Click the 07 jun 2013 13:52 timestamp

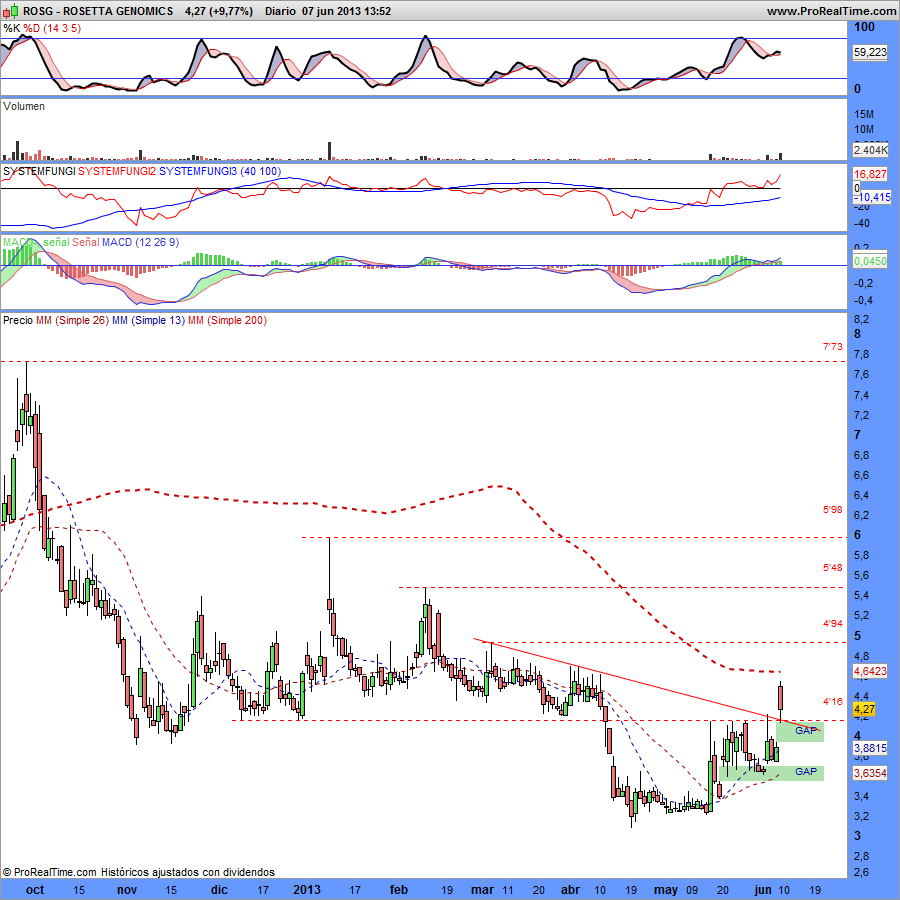(x=347, y=11)
